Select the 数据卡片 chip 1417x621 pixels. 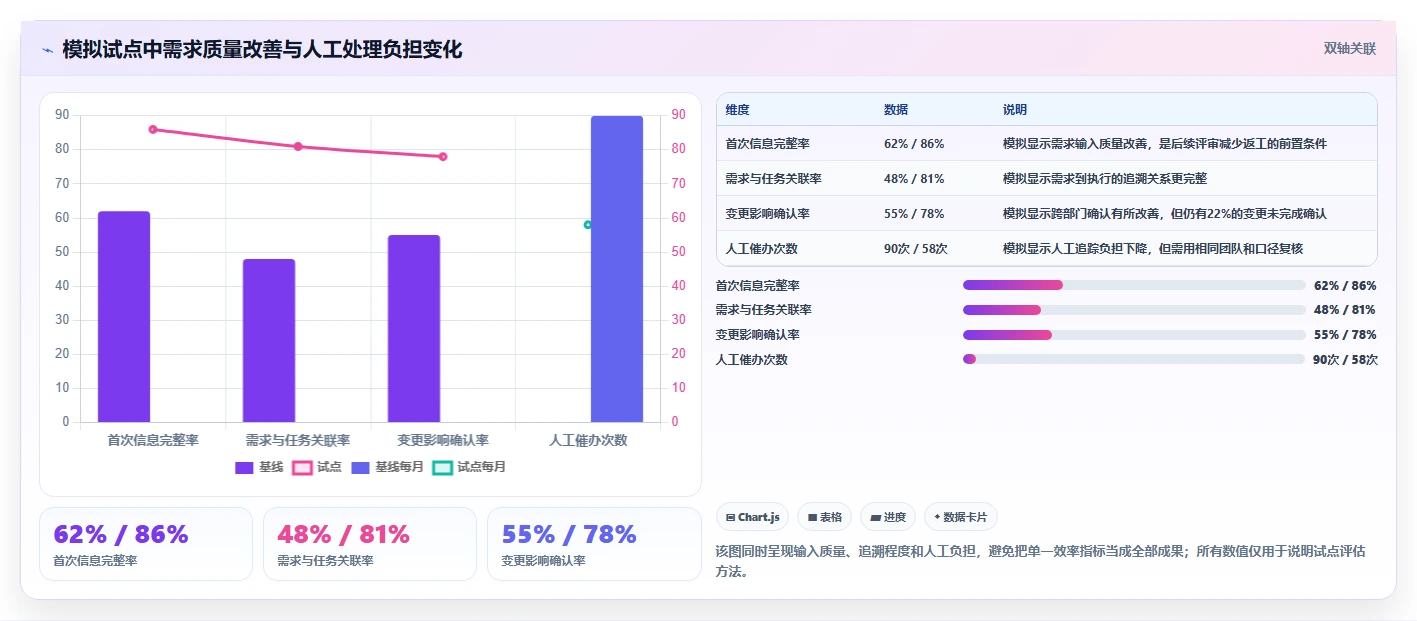click(x=960, y=517)
